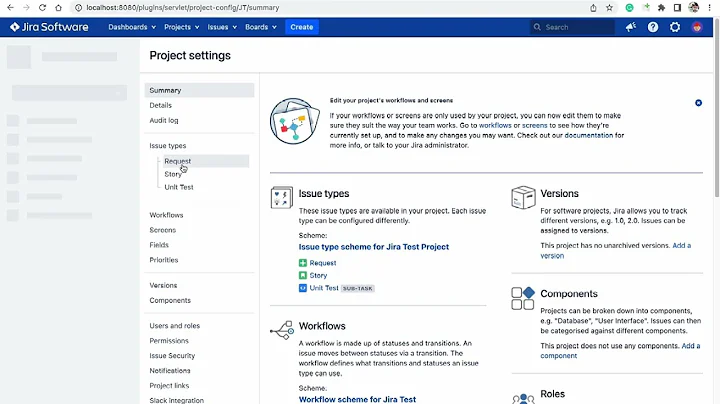
Task: Open Issue type scheme for Jira Test Project
Action: pyautogui.click(x=374, y=247)
